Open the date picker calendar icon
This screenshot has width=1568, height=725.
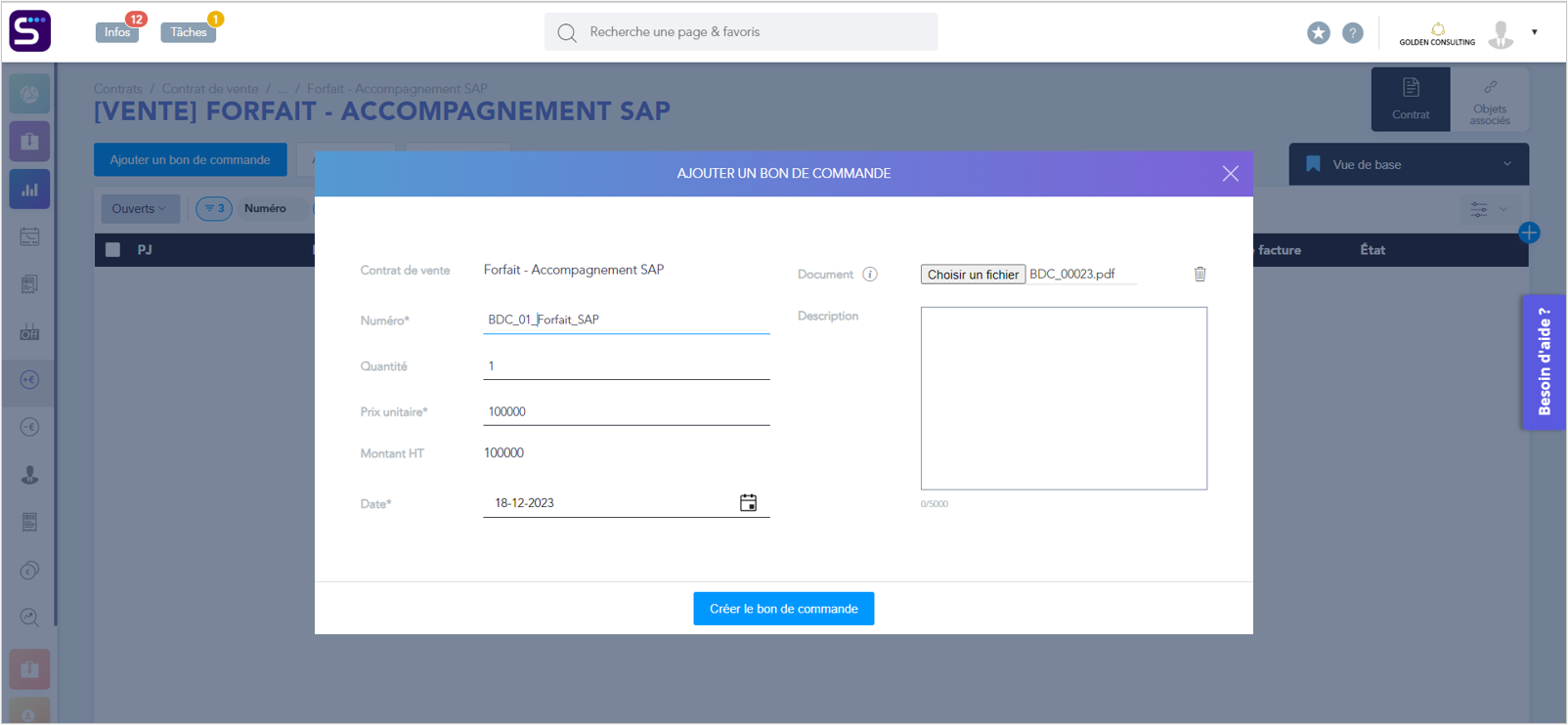pos(748,503)
